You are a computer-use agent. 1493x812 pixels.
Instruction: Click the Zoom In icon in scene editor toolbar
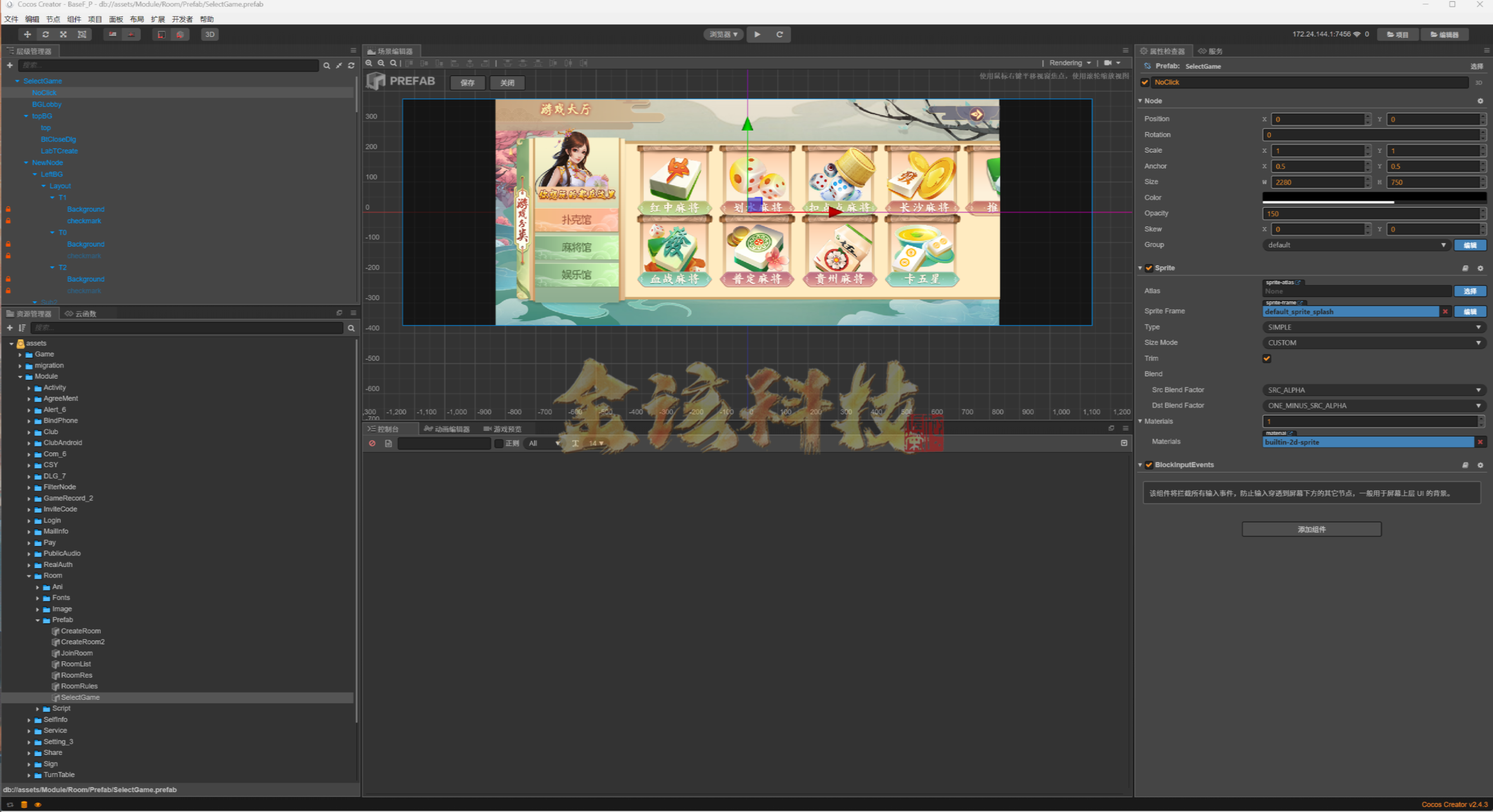[x=369, y=64]
